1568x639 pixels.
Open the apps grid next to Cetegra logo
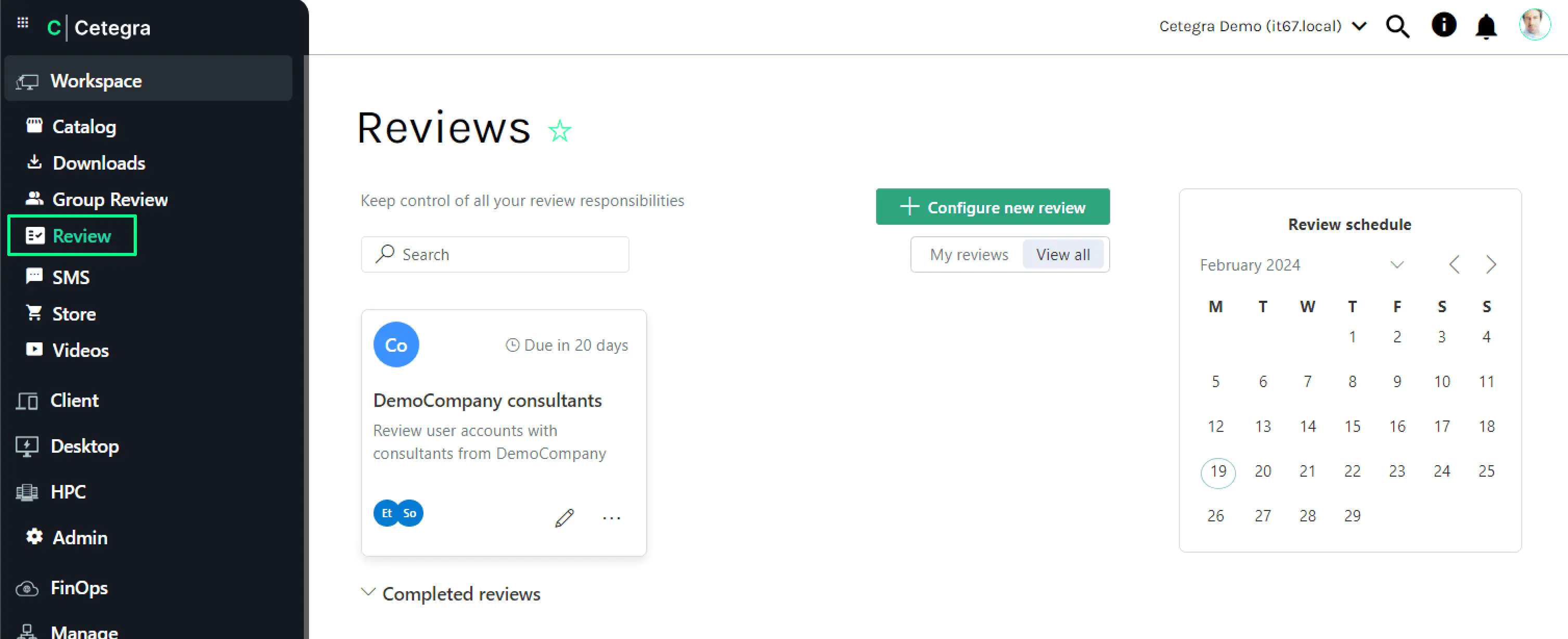22,22
